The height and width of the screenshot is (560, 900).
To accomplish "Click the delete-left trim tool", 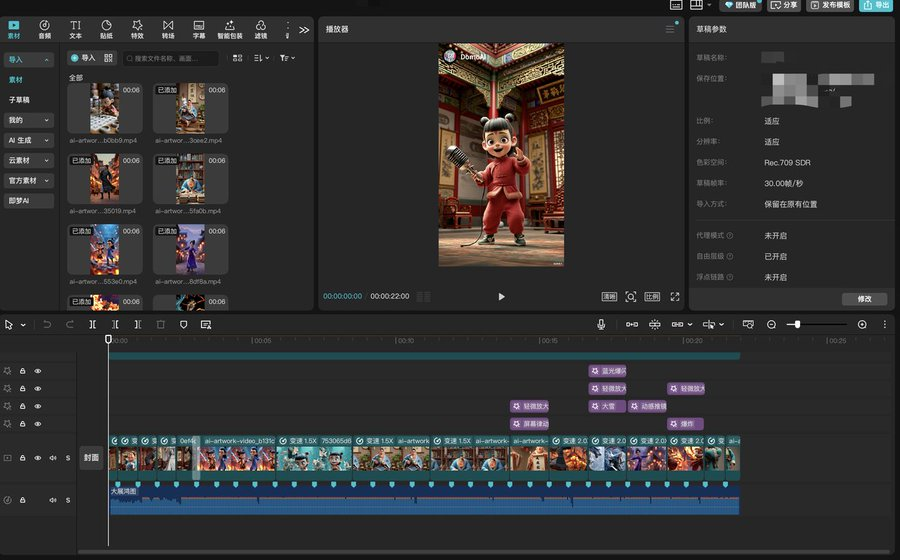I will [115, 325].
